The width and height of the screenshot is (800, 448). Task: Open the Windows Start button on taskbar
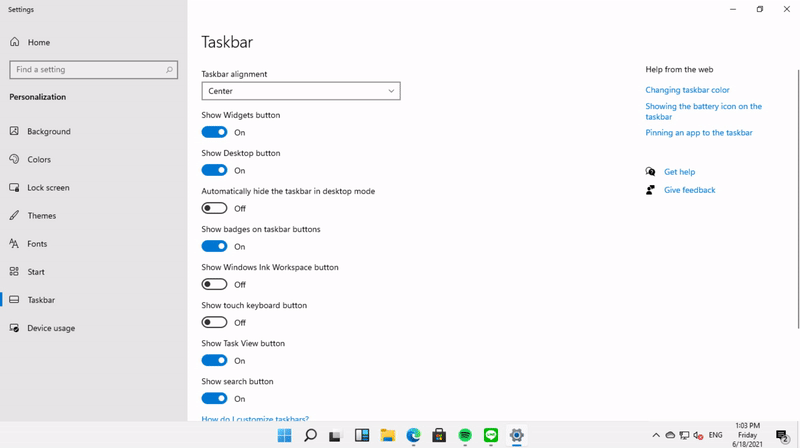284,435
